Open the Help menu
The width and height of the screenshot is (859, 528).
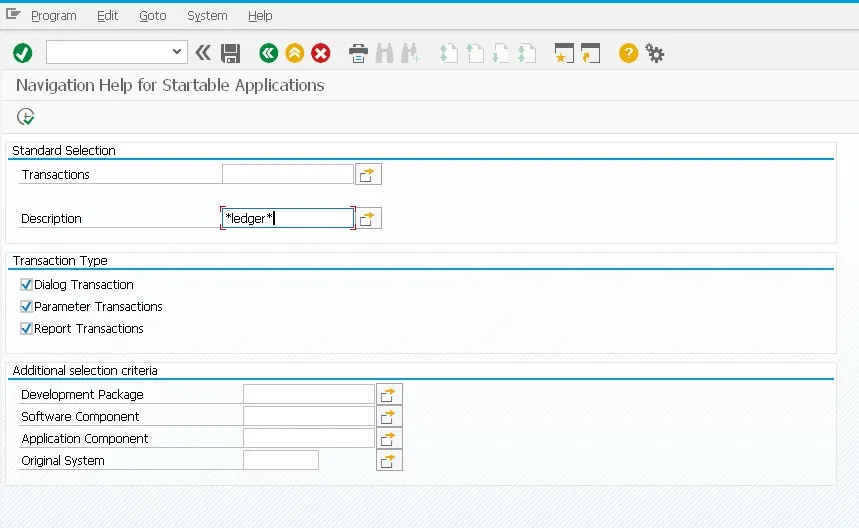click(260, 16)
